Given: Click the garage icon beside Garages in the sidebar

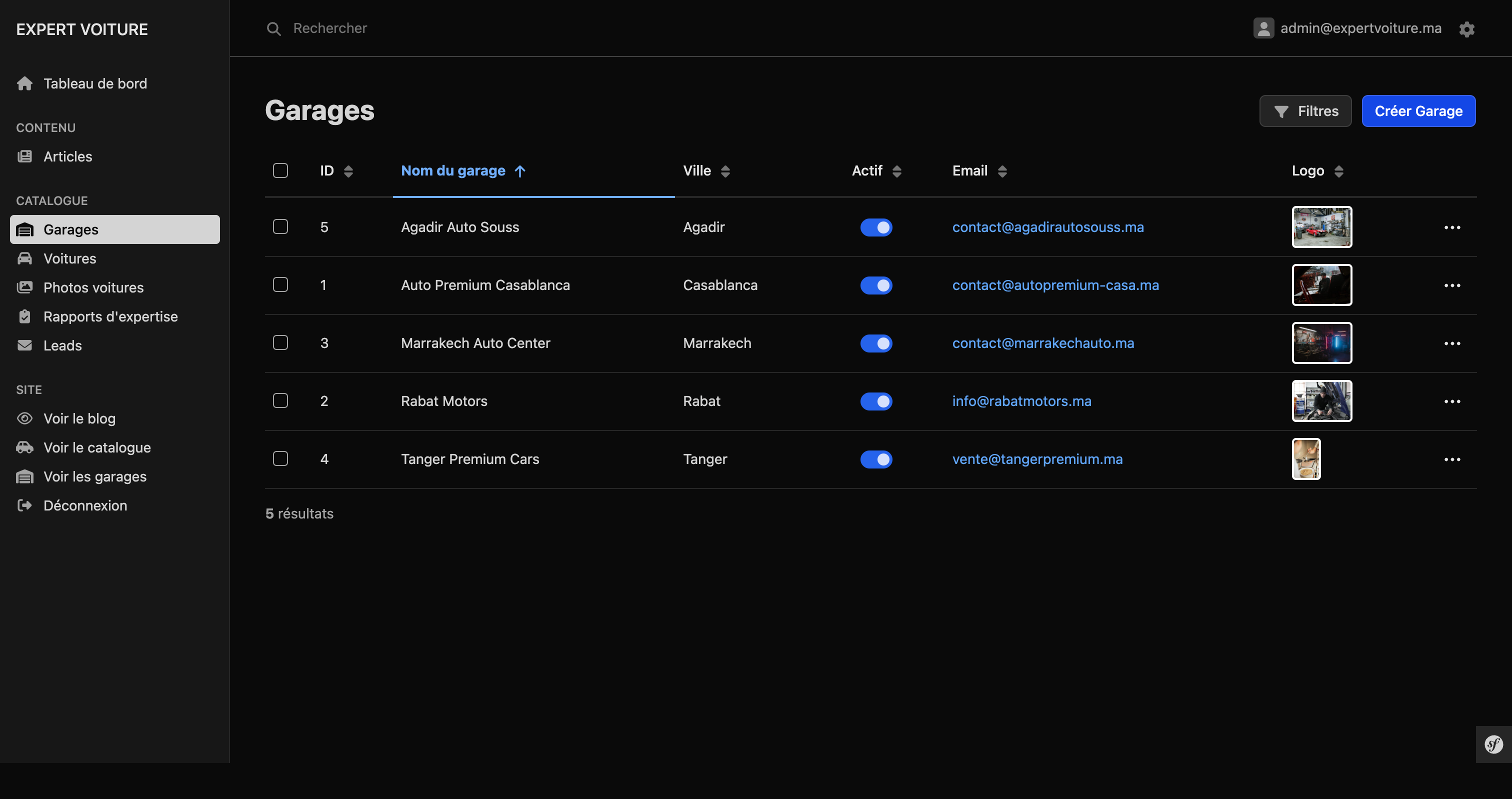Looking at the screenshot, I should click(24, 229).
